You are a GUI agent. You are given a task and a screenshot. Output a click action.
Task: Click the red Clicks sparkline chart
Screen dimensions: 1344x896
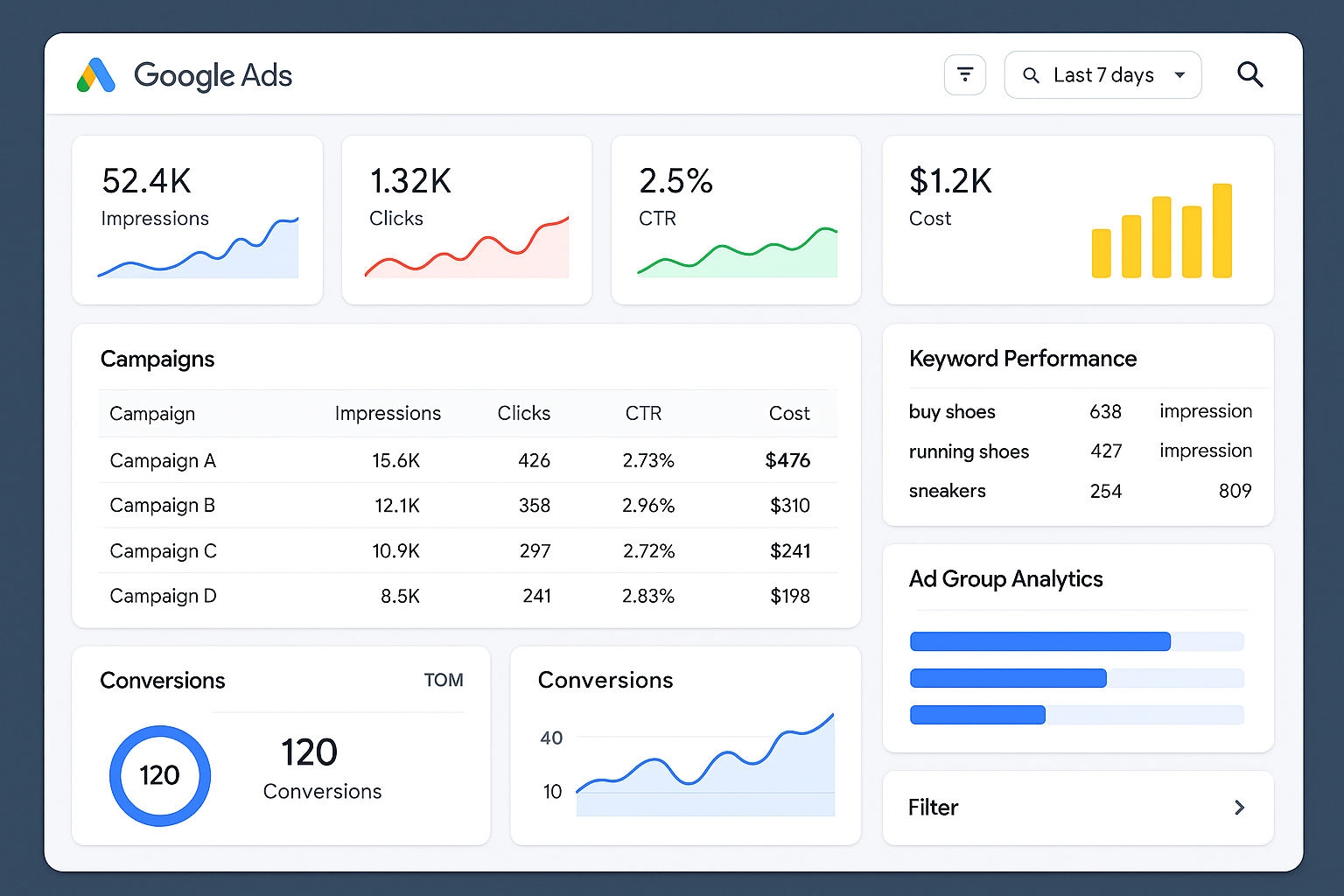coord(467,251)
